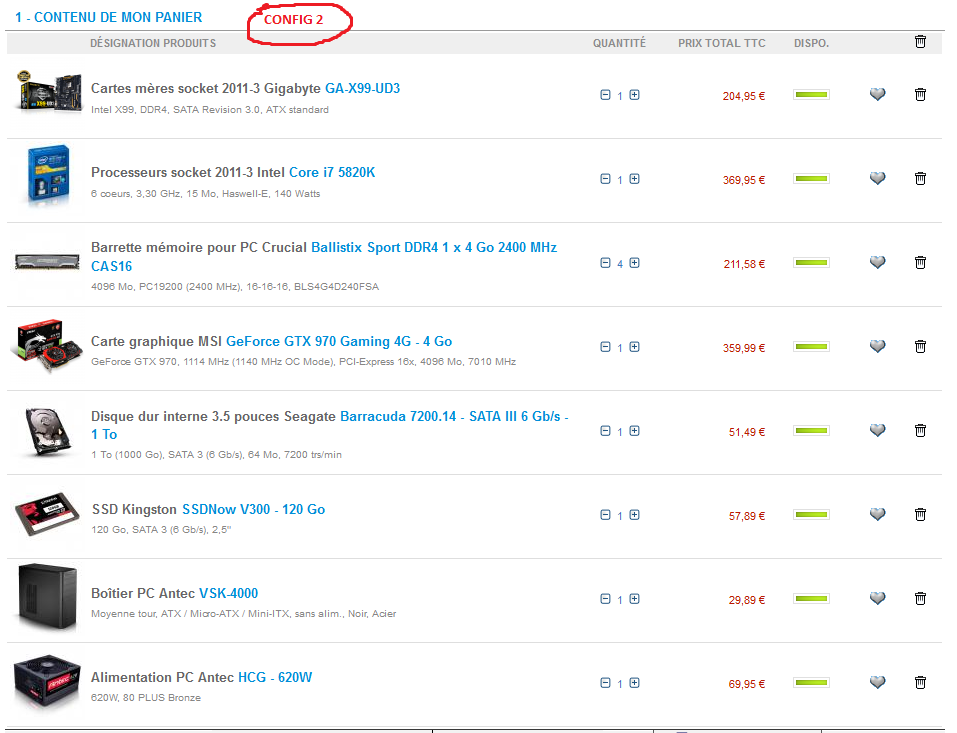Remove the Intel Core i7 5820K row
957x733 pixels.
[x=920, y=179]
